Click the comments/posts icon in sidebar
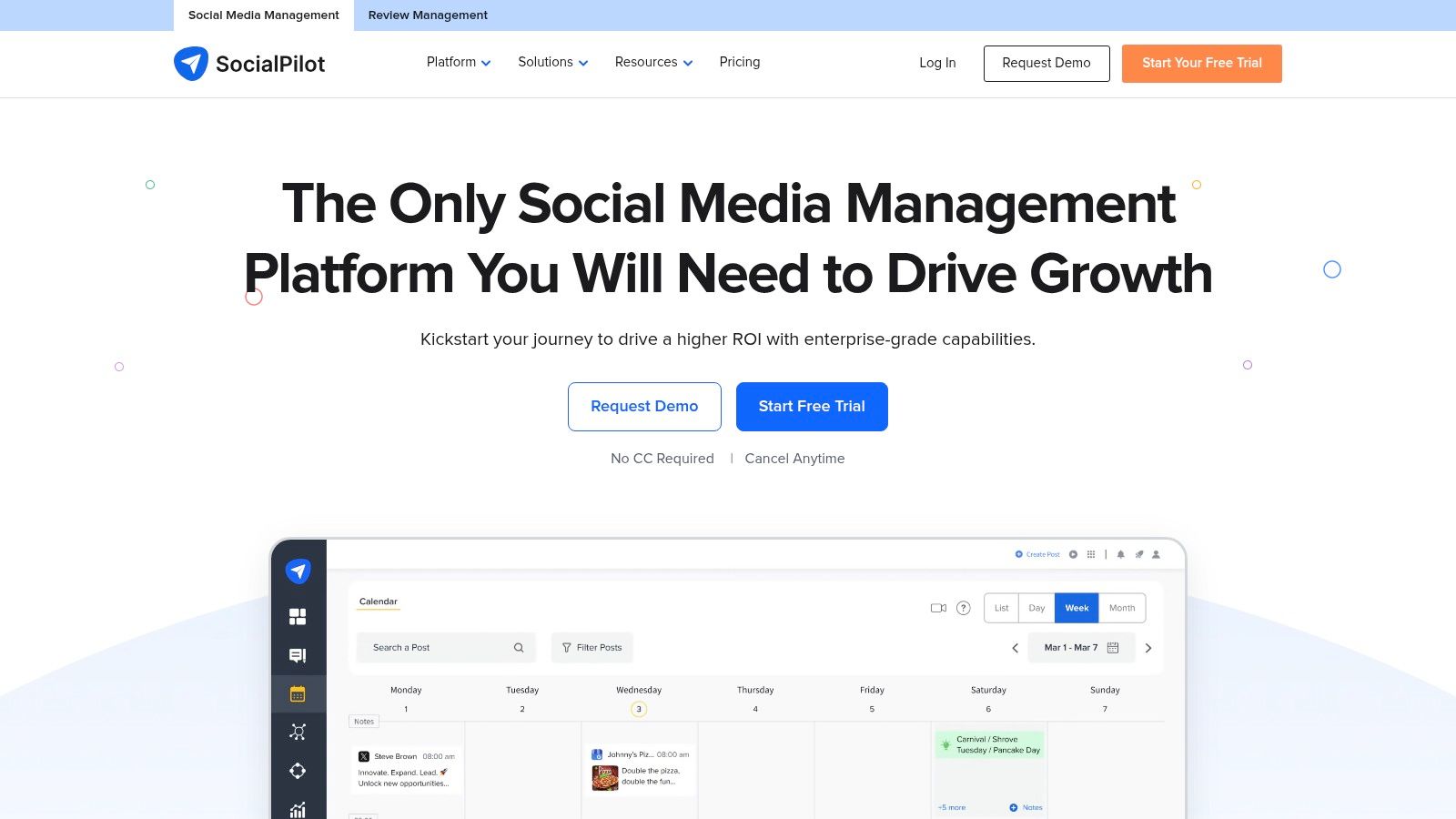This screenshot has height=819, width=1456. (298, 655)
